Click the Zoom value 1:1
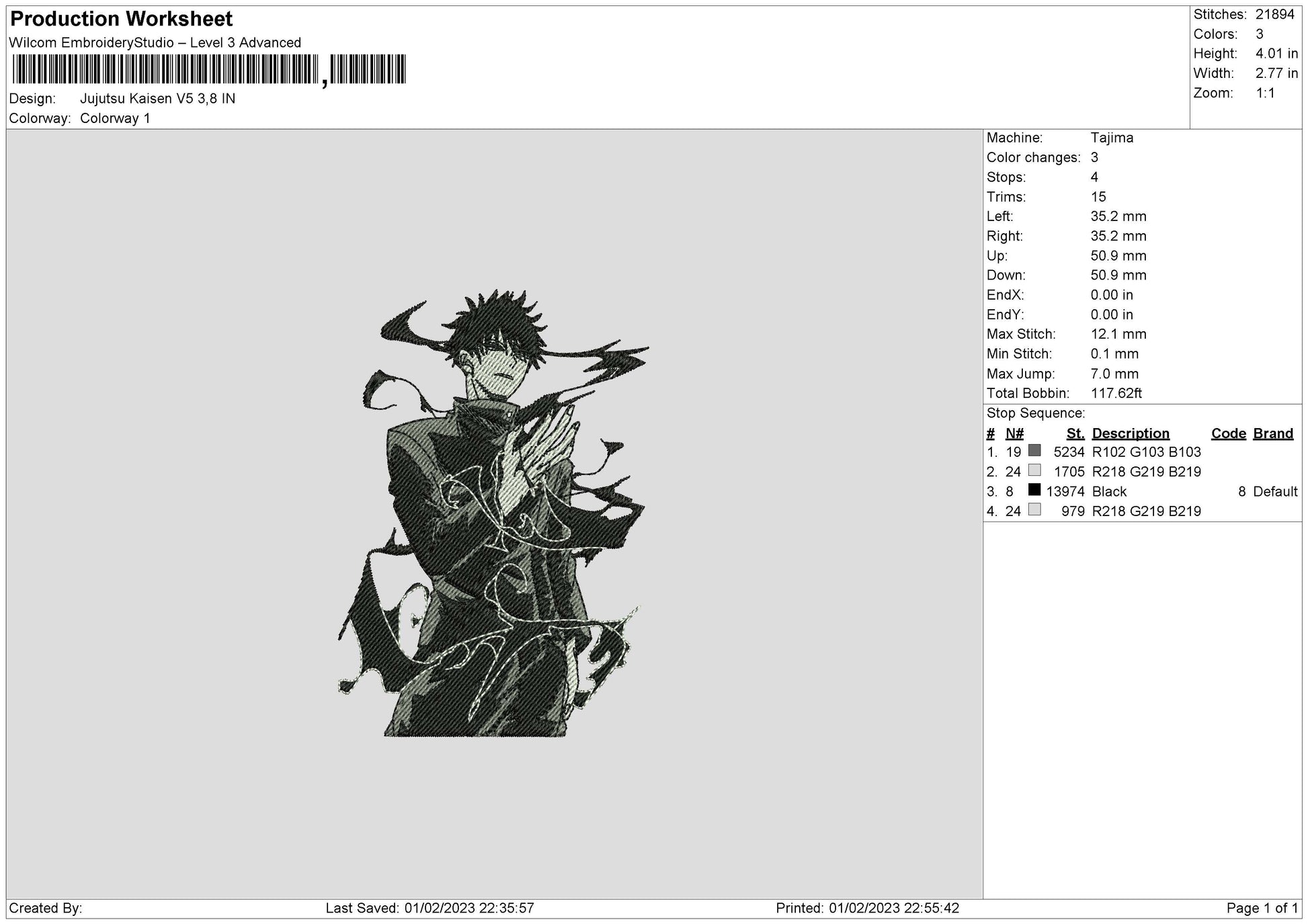The height and width of the screenshot is (924, 1308). click(x=1266, y=93)
